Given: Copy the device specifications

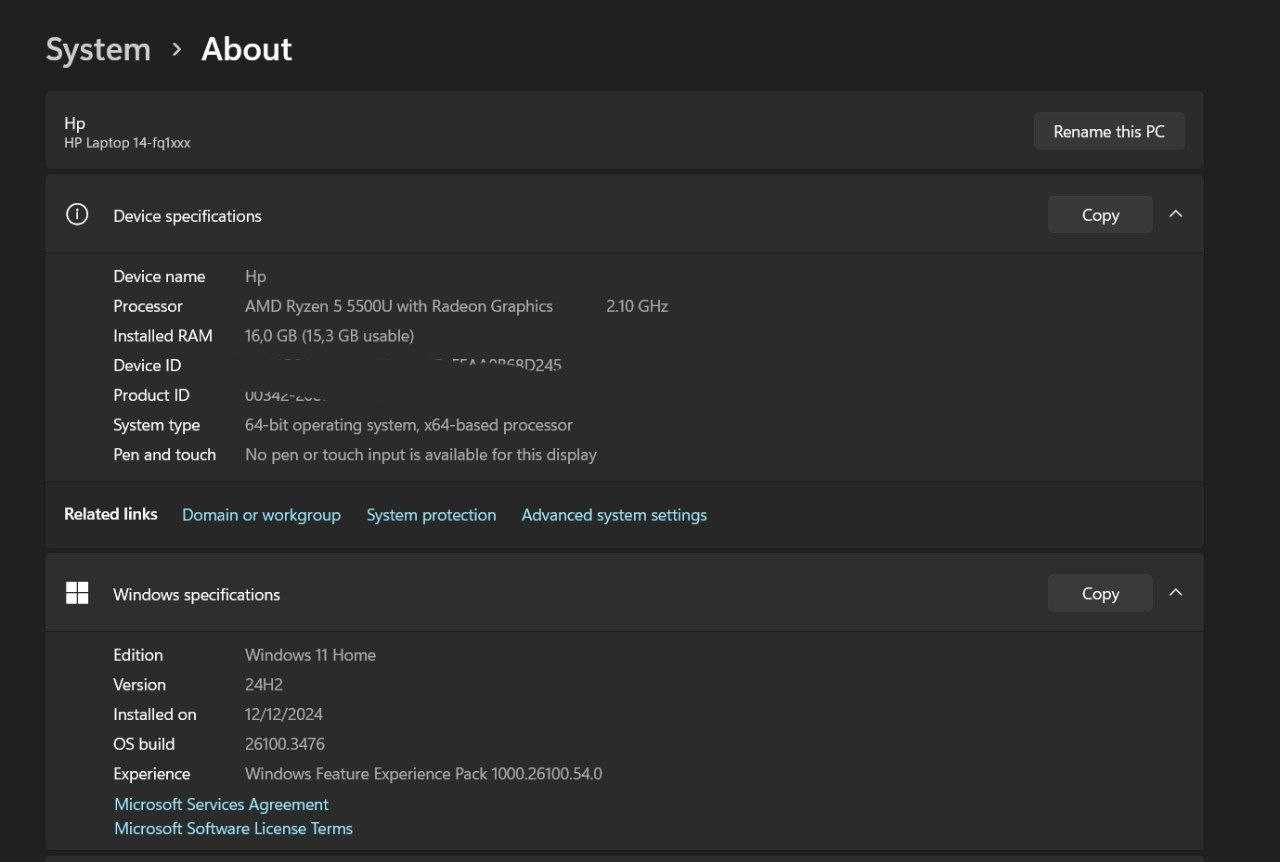Looking at the screenshot, I should [1100, 215].
